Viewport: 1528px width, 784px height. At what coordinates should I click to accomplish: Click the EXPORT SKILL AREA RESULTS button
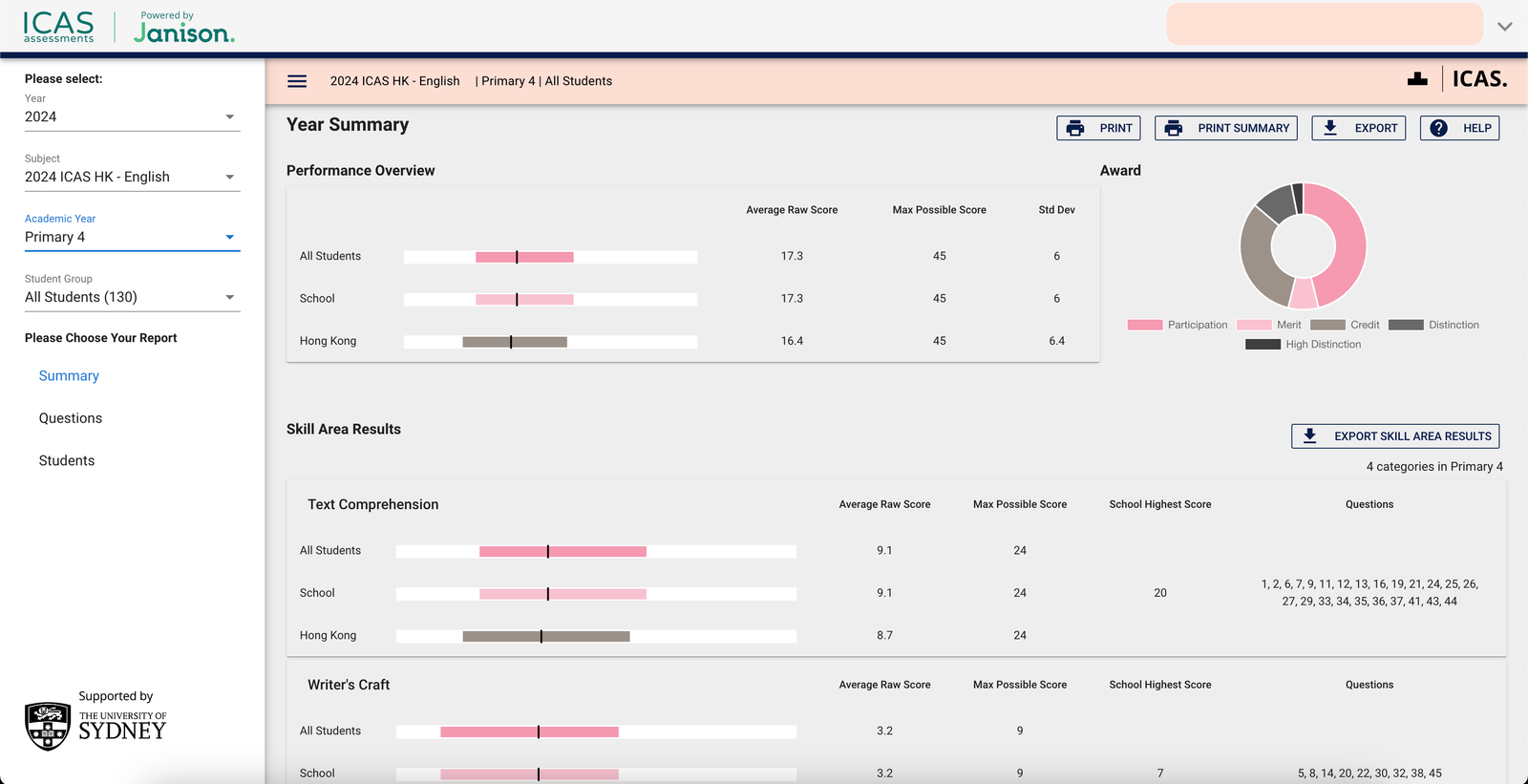[x=1411, y=436]
